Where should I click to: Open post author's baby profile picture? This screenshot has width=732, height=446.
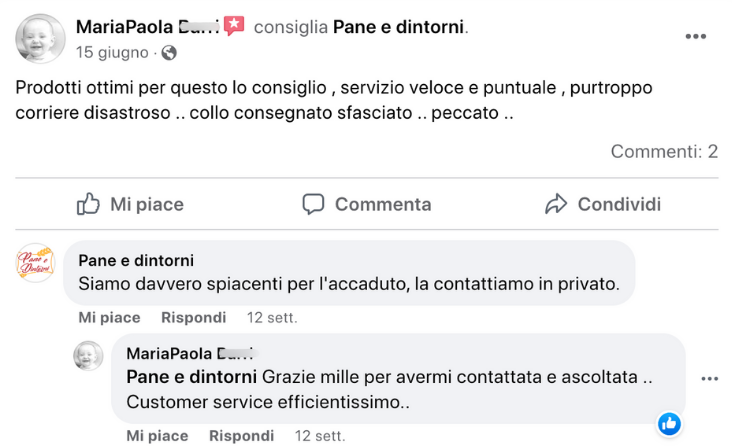40,37
